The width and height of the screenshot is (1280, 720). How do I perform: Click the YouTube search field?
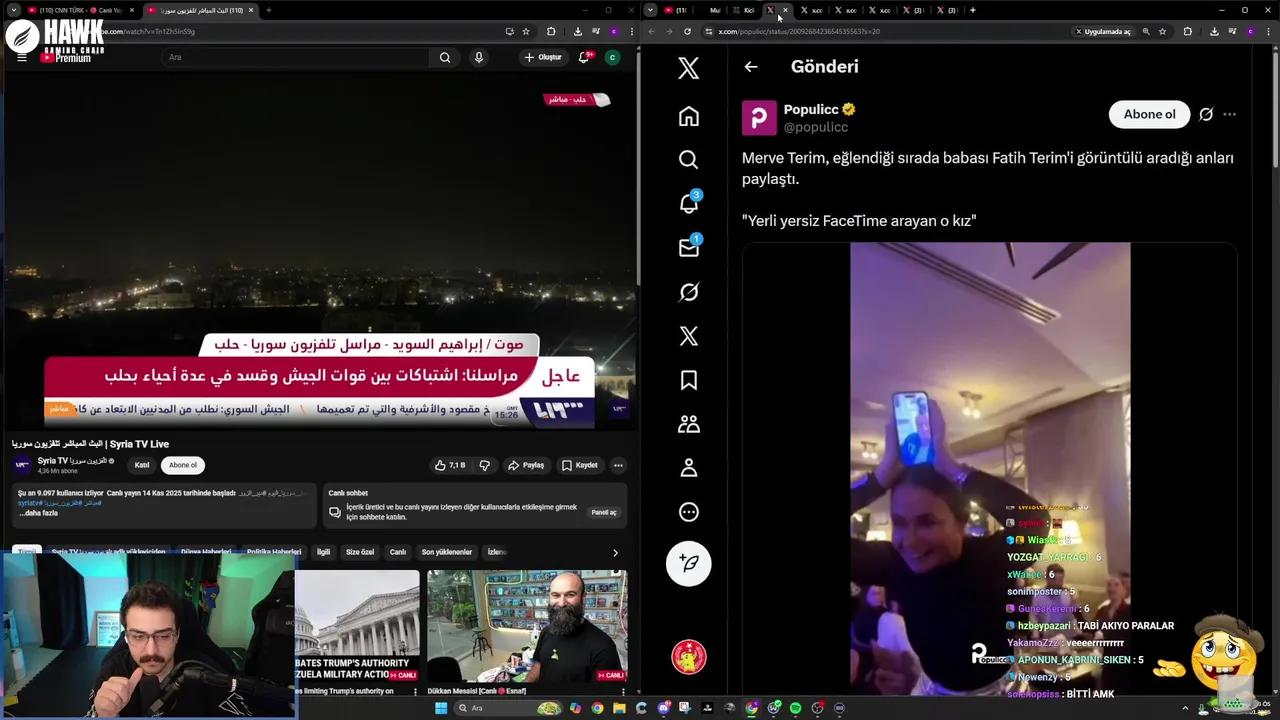pos(298,57)
